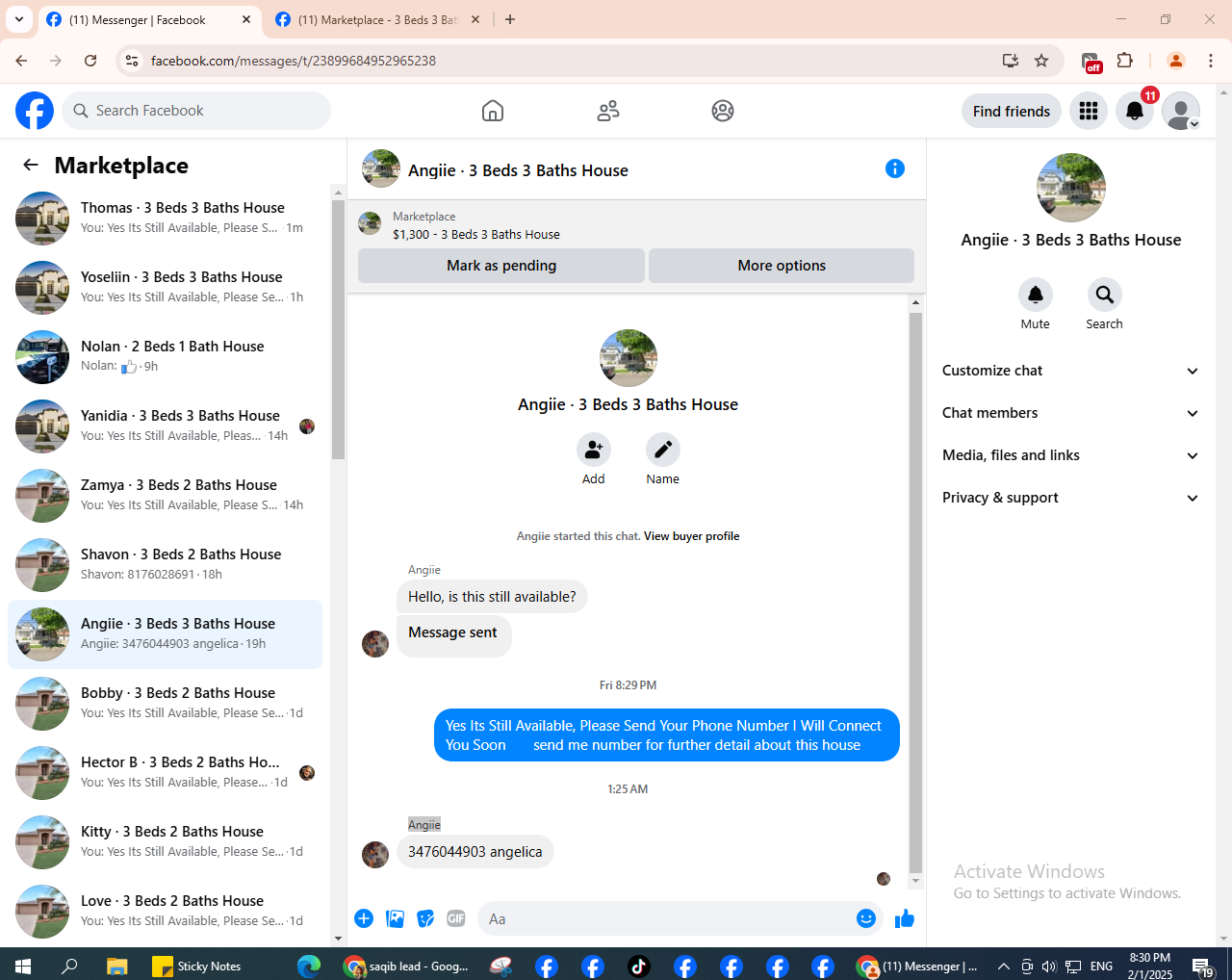Expand the Customize chat section
The width and height of the screenshot is (1232, 980).
point(1070,371)
